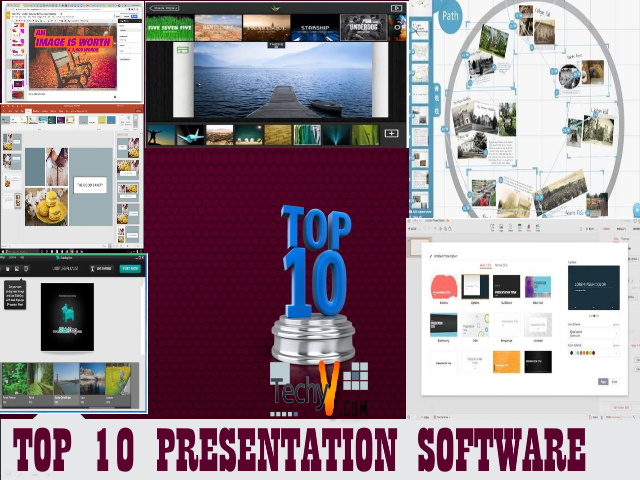Click the color scheme swatch row
This screenshot has height=480, width=640.
coord(584,353)
